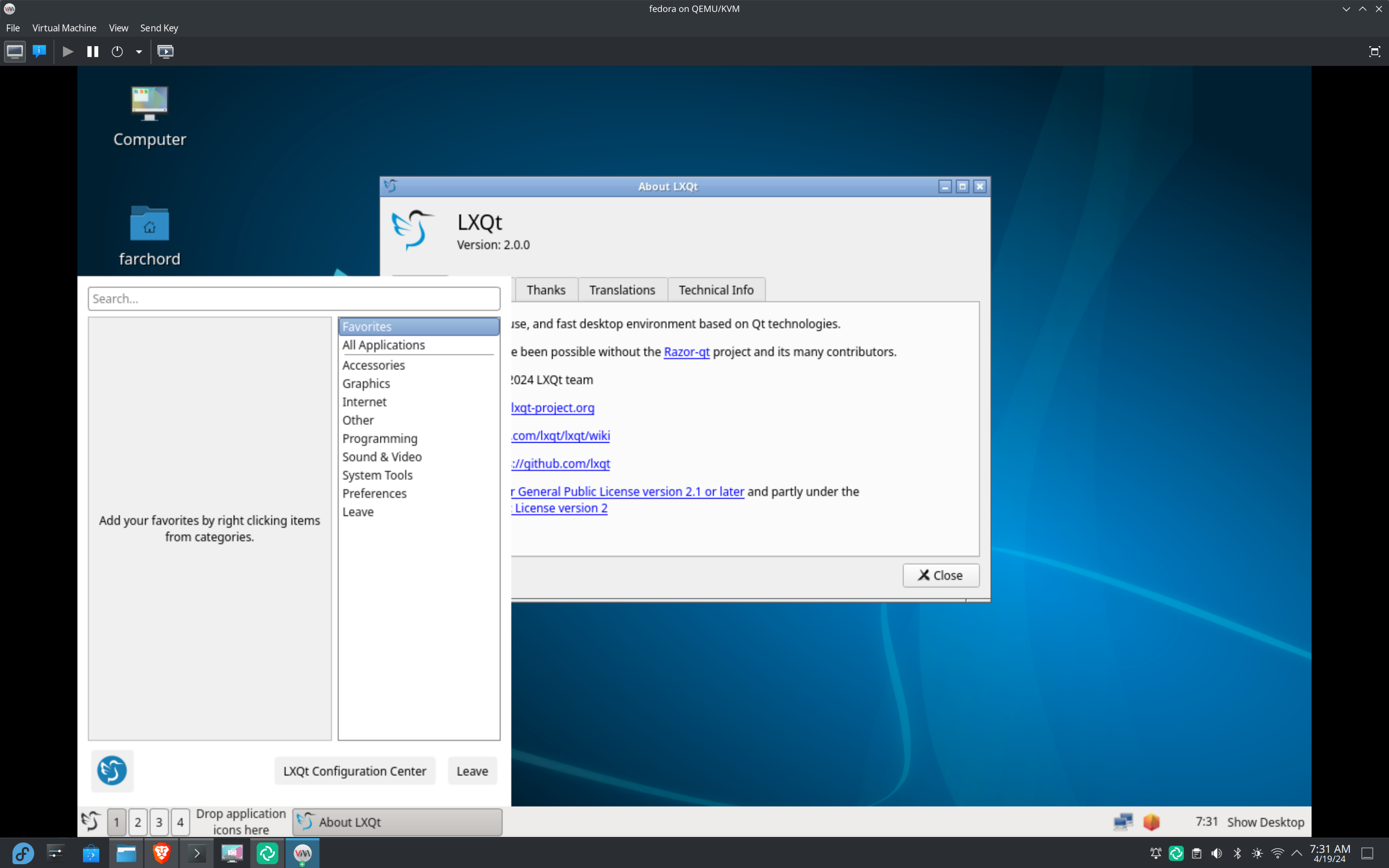
Task: Open the Other category
Action: click(419, 420)
